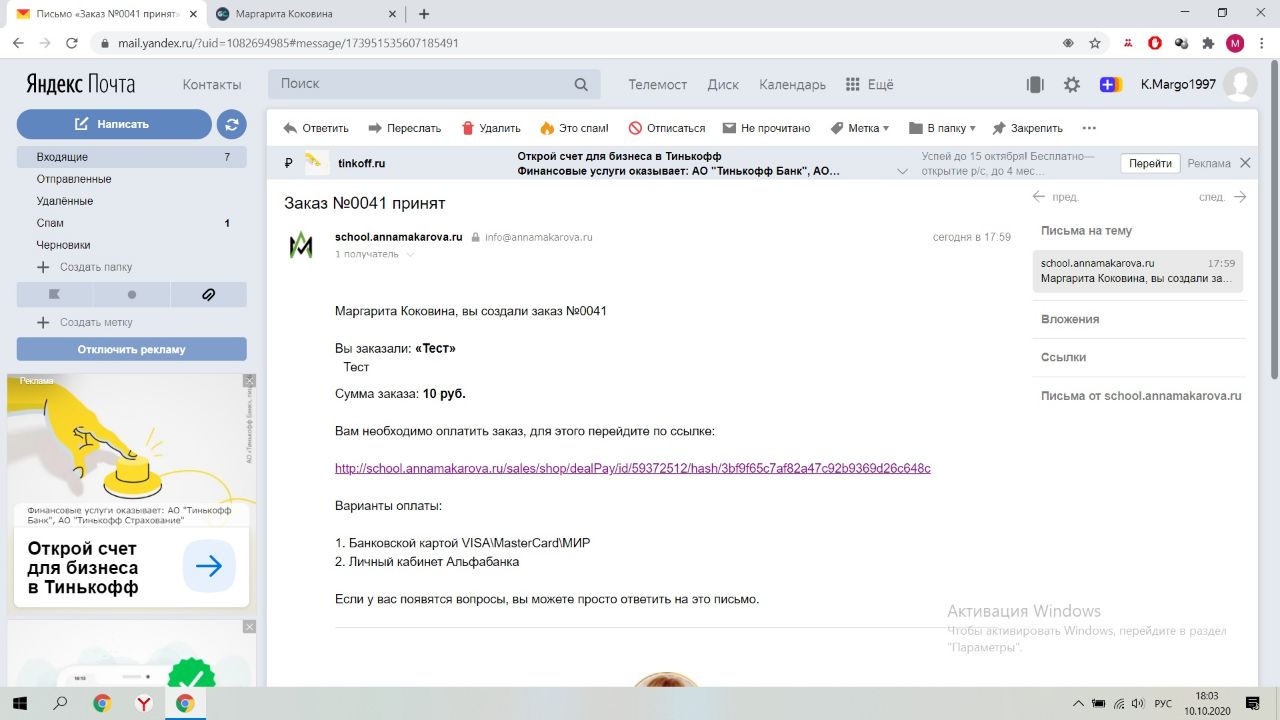Screen dimensions: 1280x720
Task: Open the Ещё services menu
Action: (870, 85)
